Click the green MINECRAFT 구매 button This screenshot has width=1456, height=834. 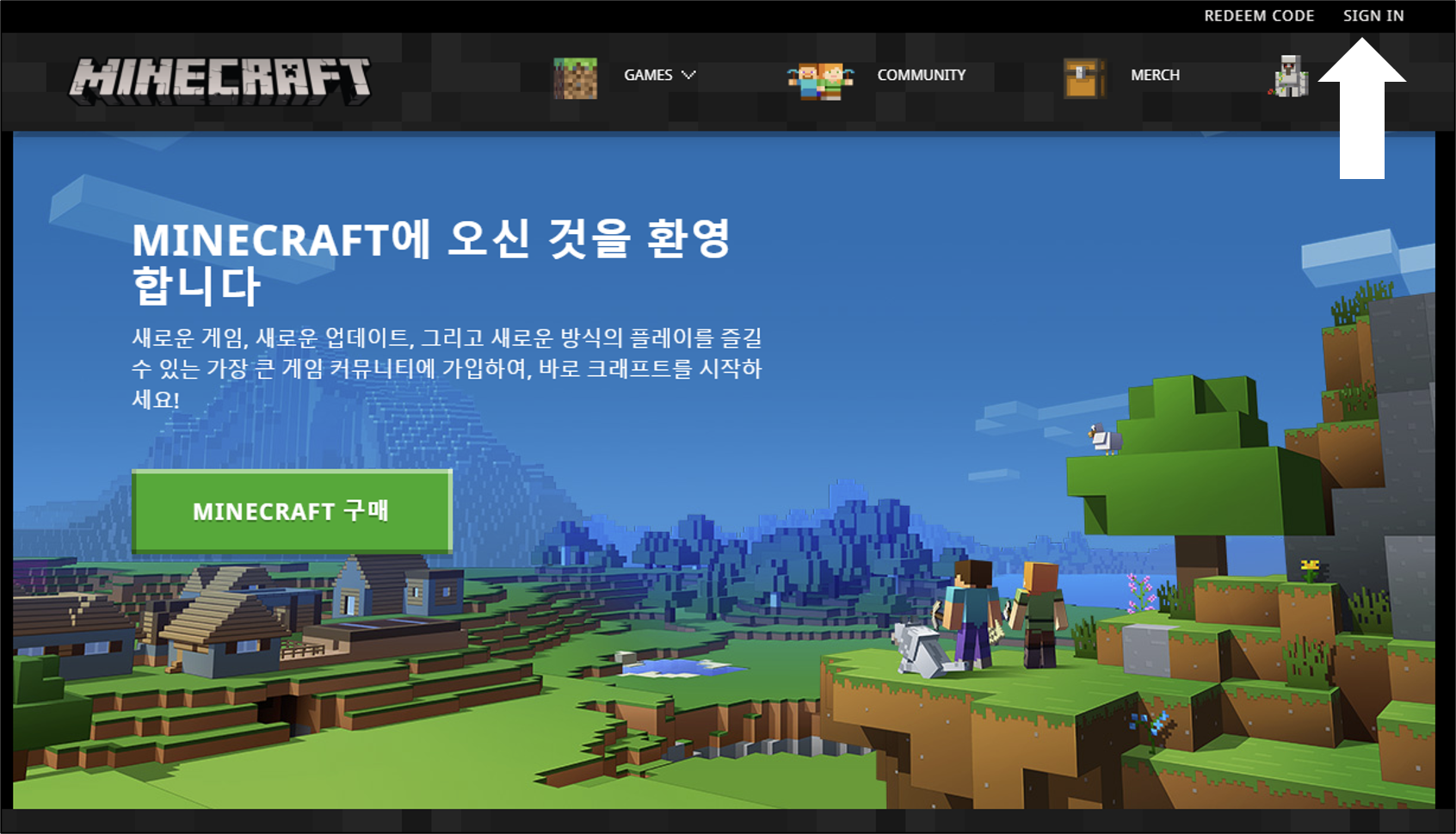[x=292, y=511]
